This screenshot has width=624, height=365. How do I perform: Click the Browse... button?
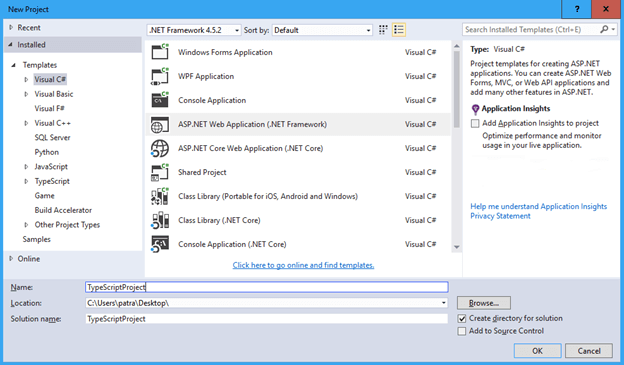[x=484, y=303]
